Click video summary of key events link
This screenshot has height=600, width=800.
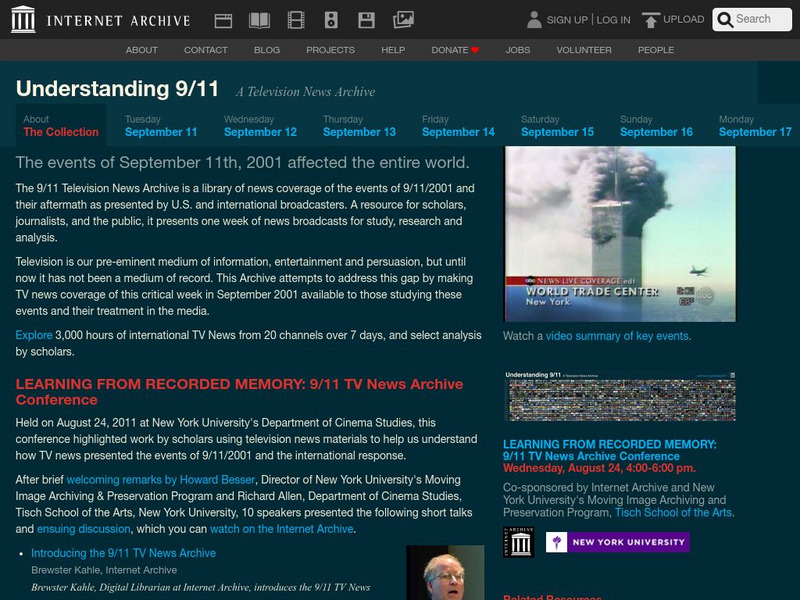[617, 336]
